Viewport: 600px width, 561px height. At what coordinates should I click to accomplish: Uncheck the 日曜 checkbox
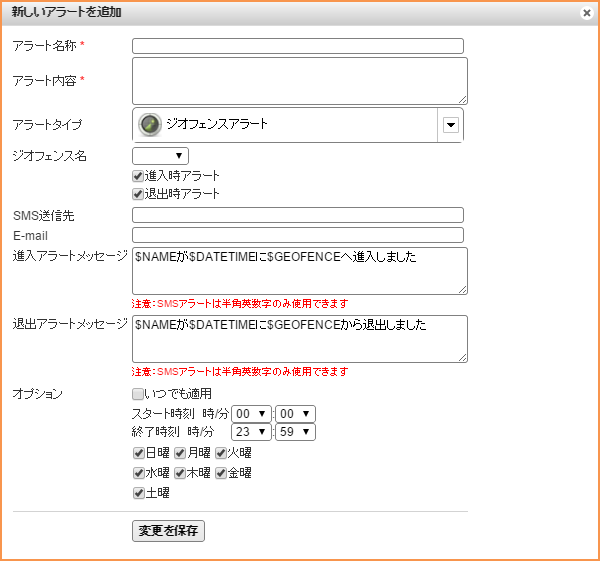coord(139,453)
